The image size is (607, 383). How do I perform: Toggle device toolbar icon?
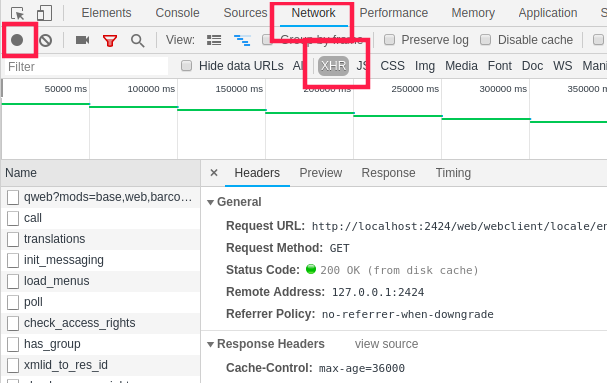pos(45,13)
